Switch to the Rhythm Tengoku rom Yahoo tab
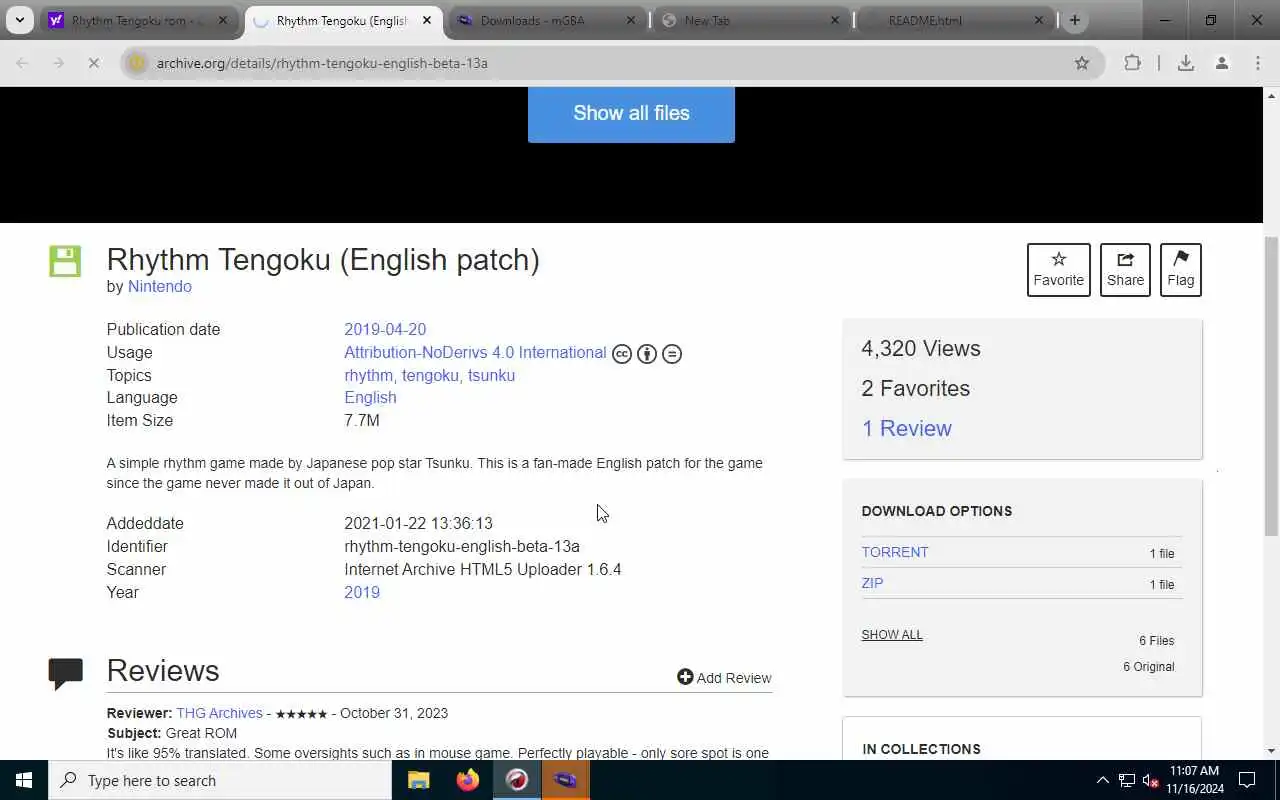 tap(138, 20)
